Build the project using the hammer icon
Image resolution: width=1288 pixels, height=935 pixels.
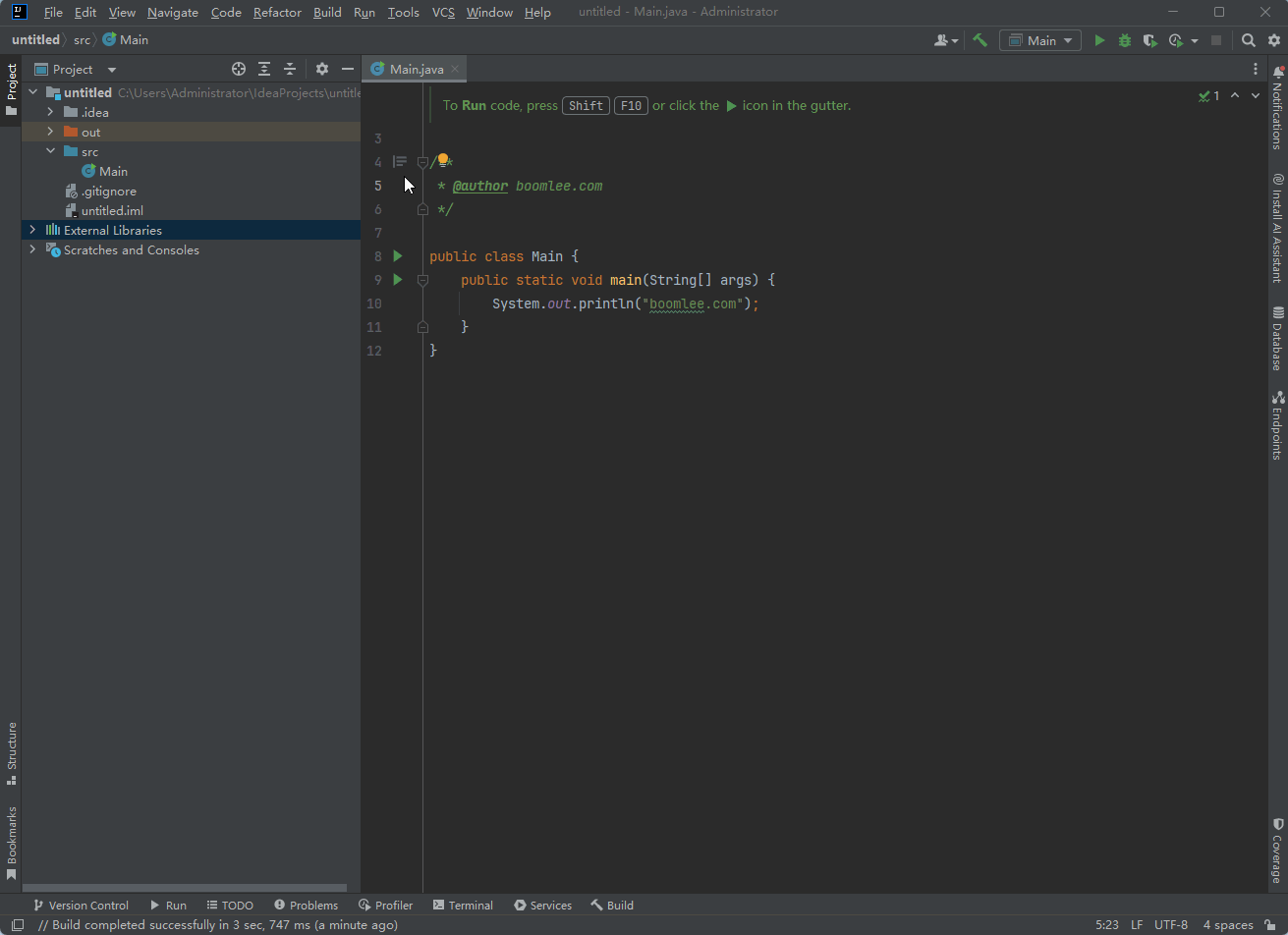979,39
